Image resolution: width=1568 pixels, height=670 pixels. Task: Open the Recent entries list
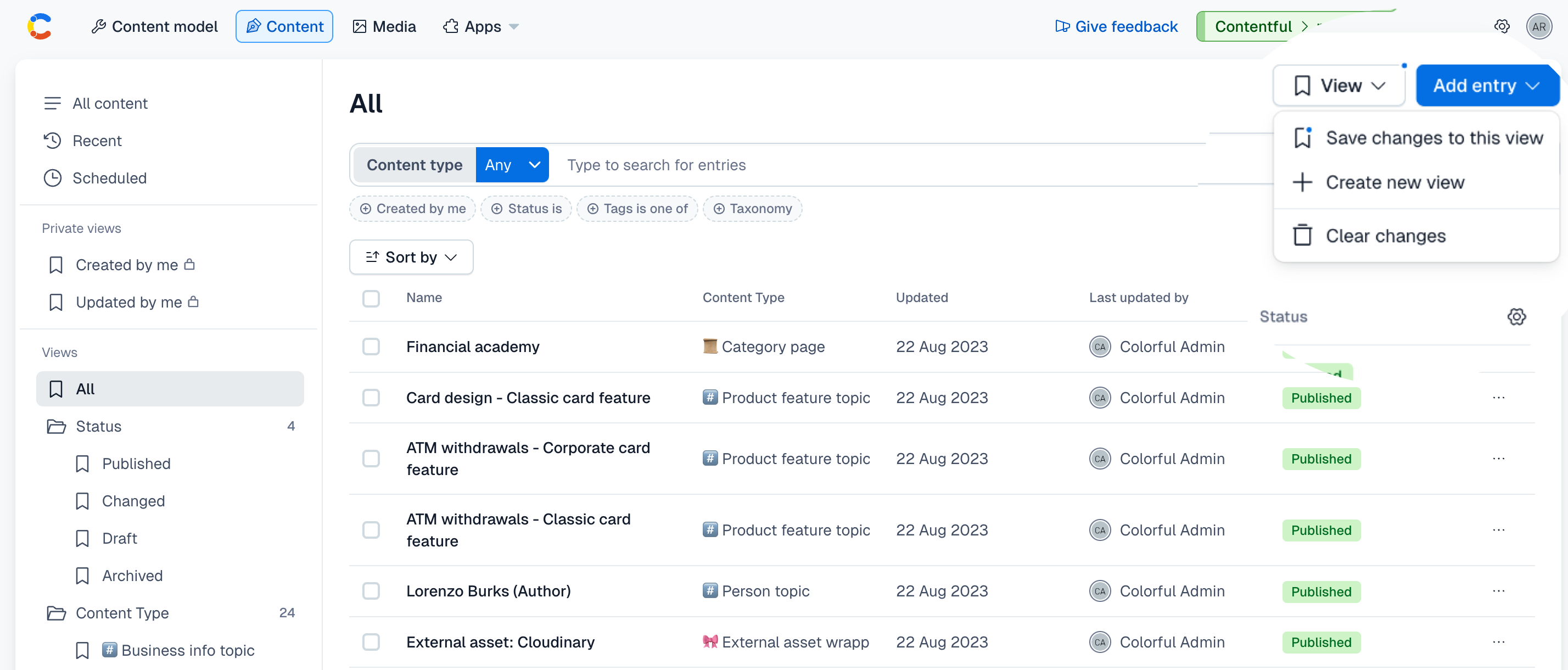(97, 141)
